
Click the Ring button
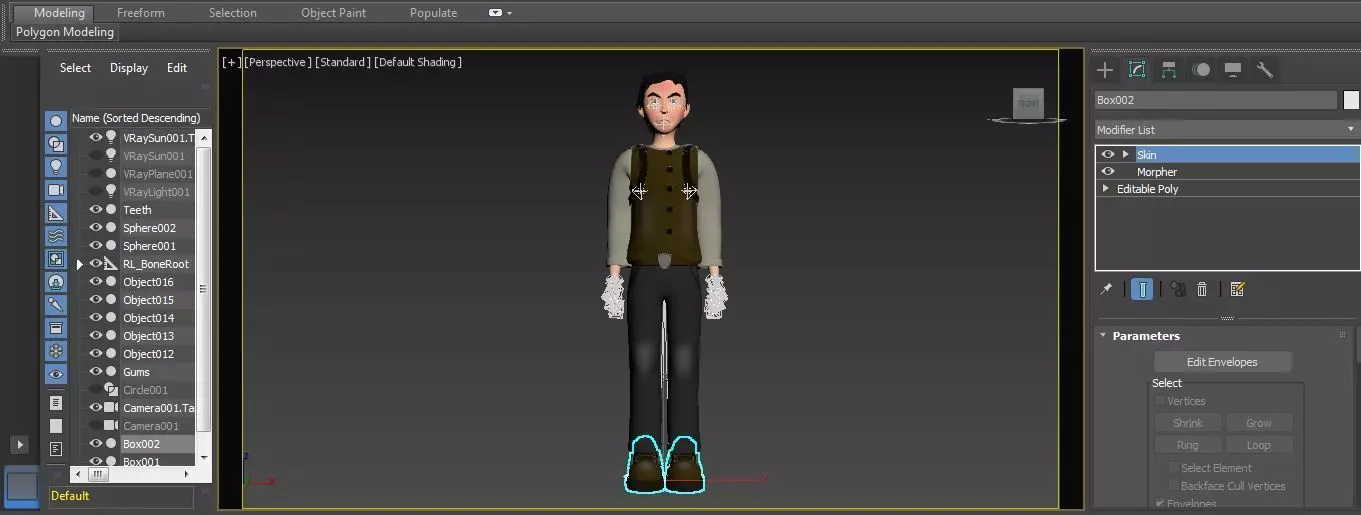point(1188,445)
